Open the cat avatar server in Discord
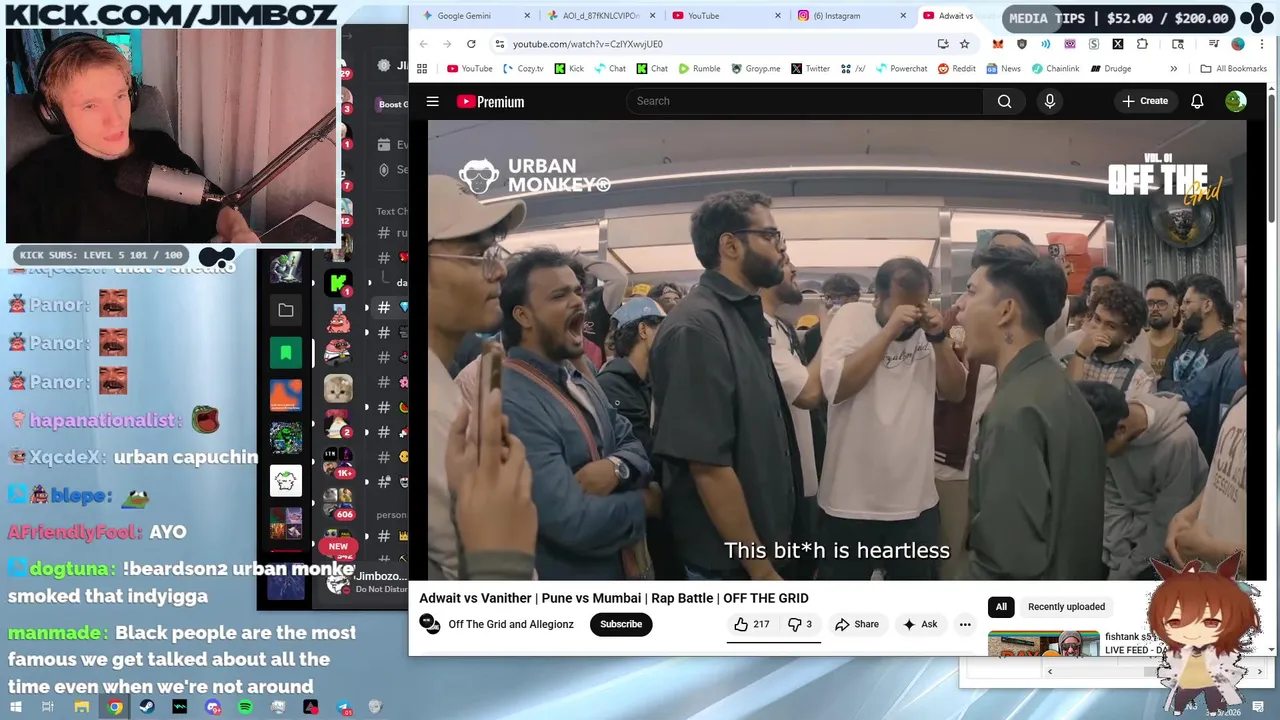The height and width of the screenshot is (720, 1280). click(x=338, y=387)
